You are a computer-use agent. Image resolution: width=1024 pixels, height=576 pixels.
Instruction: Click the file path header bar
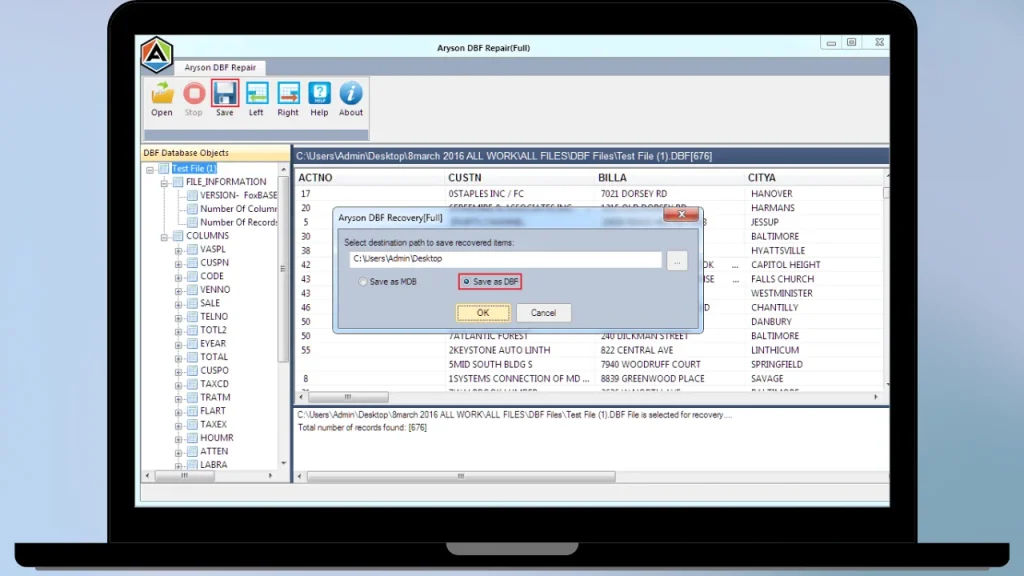click(591, 156)
